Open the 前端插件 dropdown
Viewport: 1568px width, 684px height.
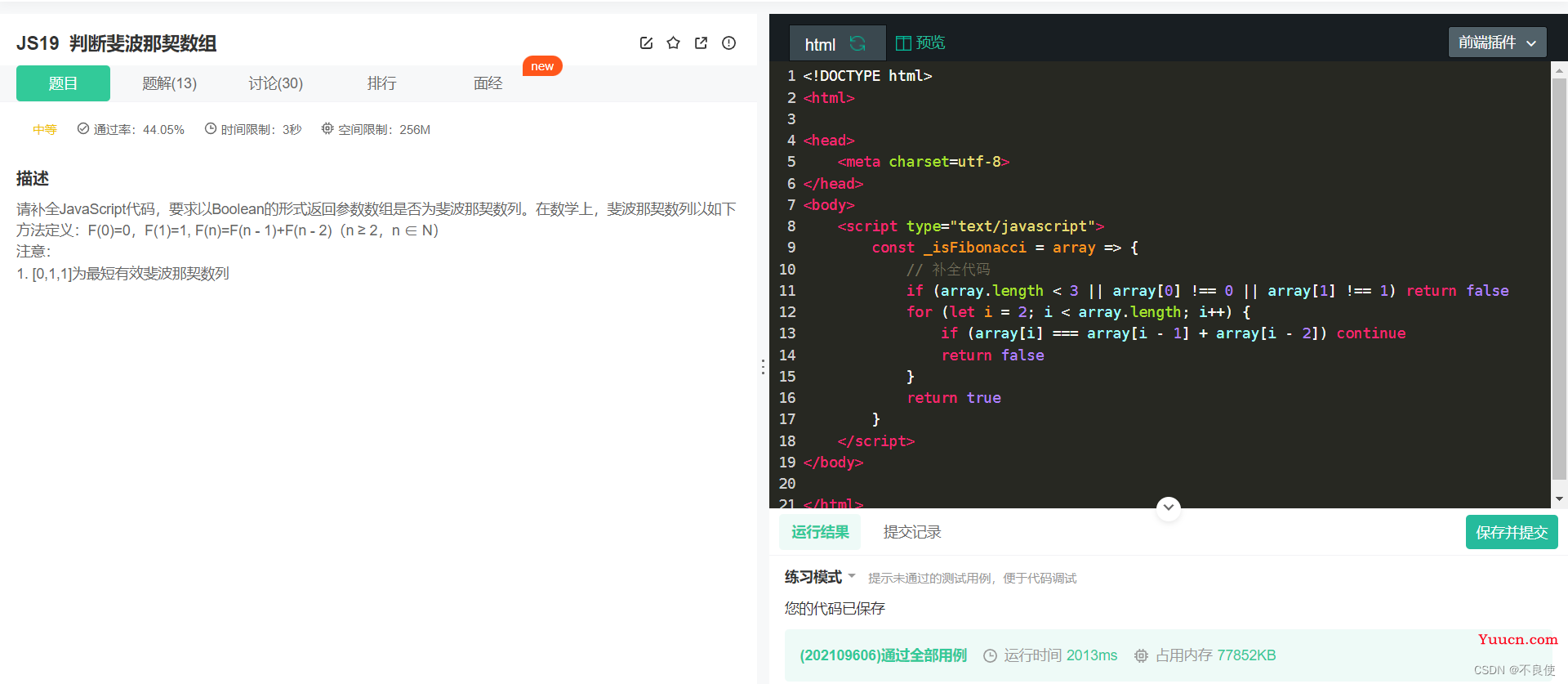click(1497, 42)
